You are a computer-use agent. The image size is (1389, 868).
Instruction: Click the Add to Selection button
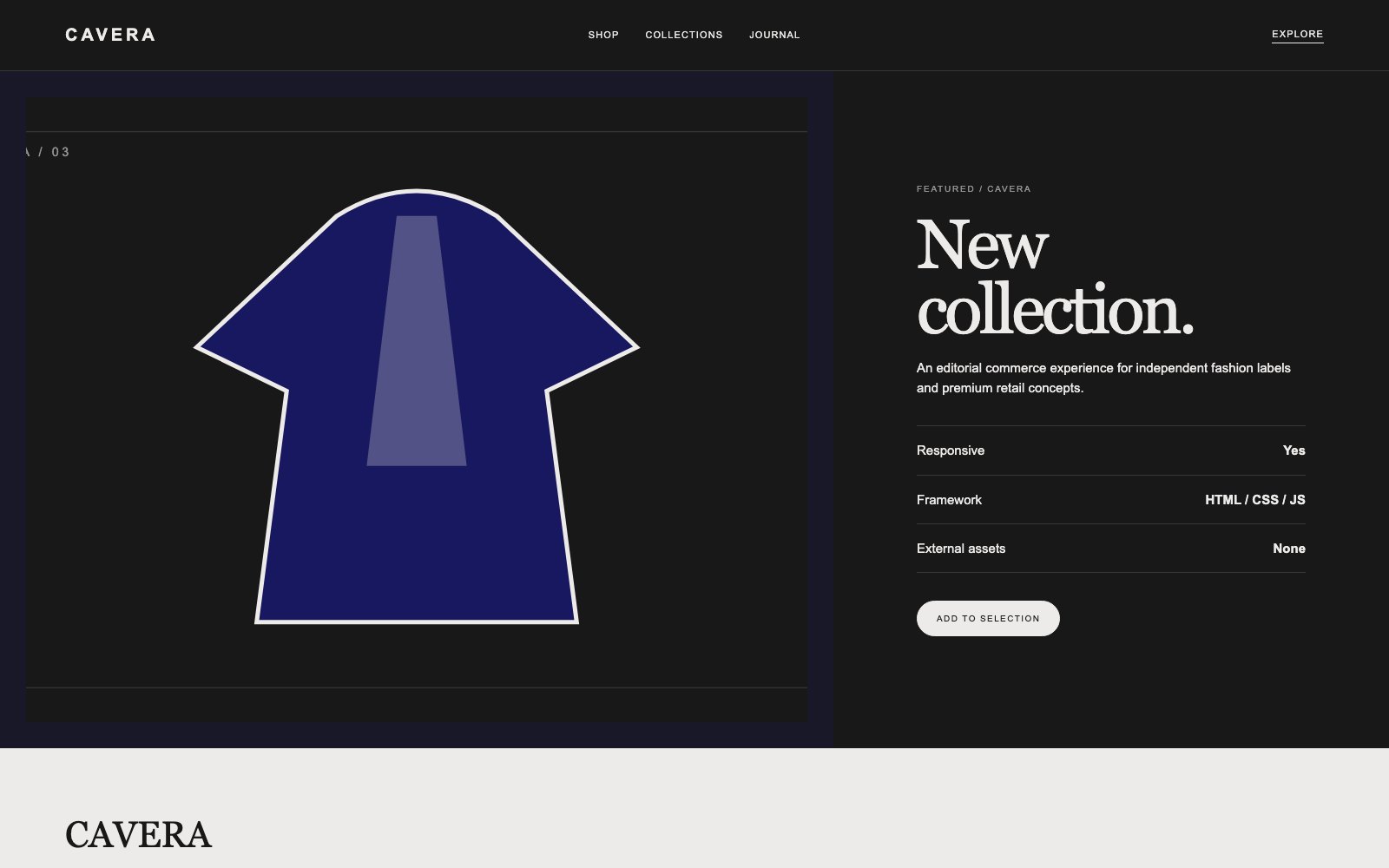[x=988, y=618]
